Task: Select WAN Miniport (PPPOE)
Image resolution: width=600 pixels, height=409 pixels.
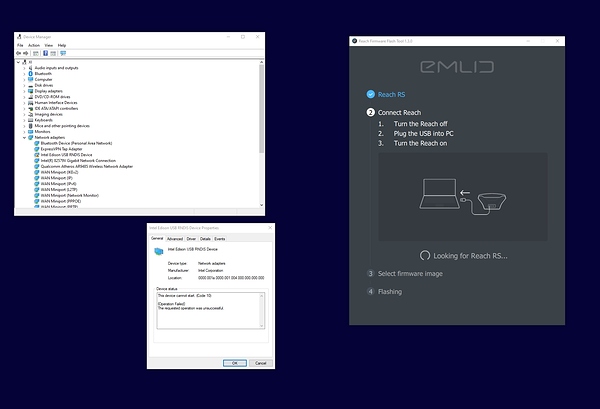Action: 61,201
